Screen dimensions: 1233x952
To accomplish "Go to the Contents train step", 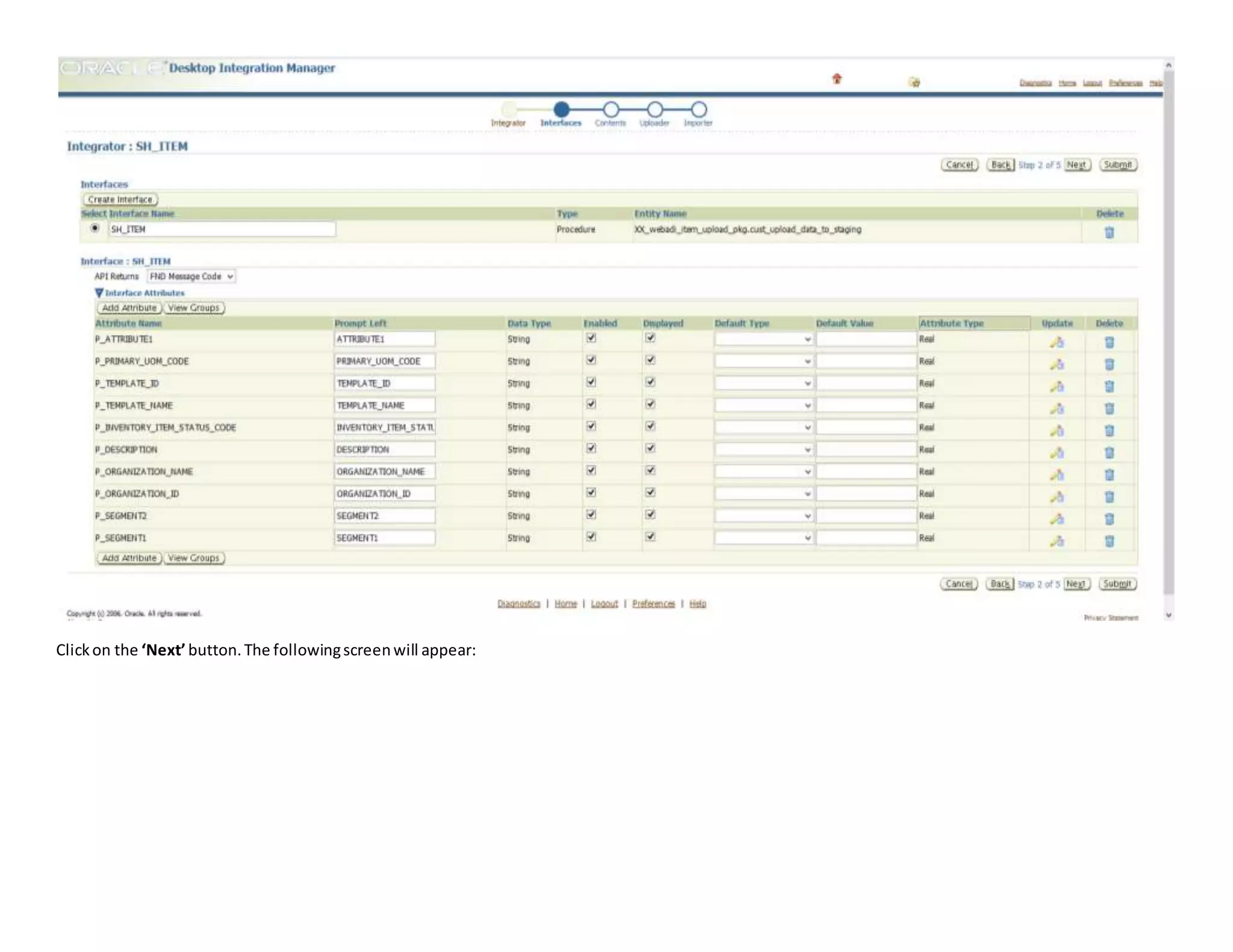I will (x=610, y=110).
